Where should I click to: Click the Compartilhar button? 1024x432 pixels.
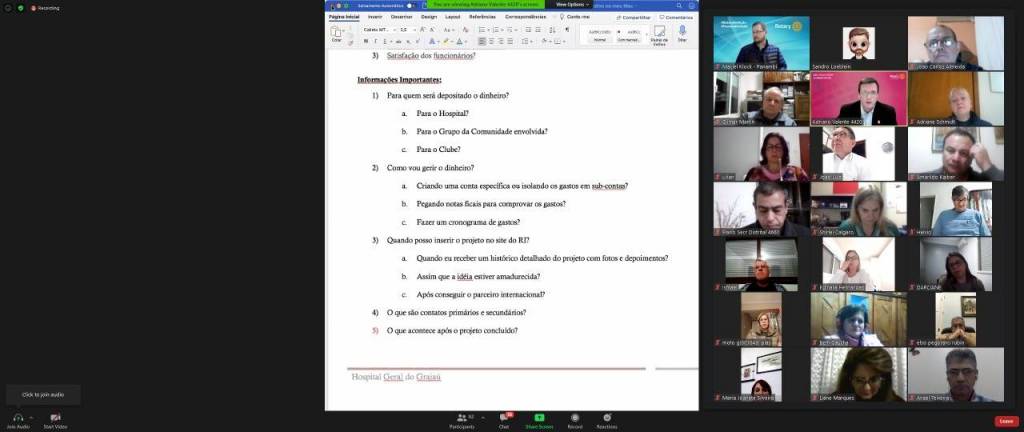tap(634, 17)
